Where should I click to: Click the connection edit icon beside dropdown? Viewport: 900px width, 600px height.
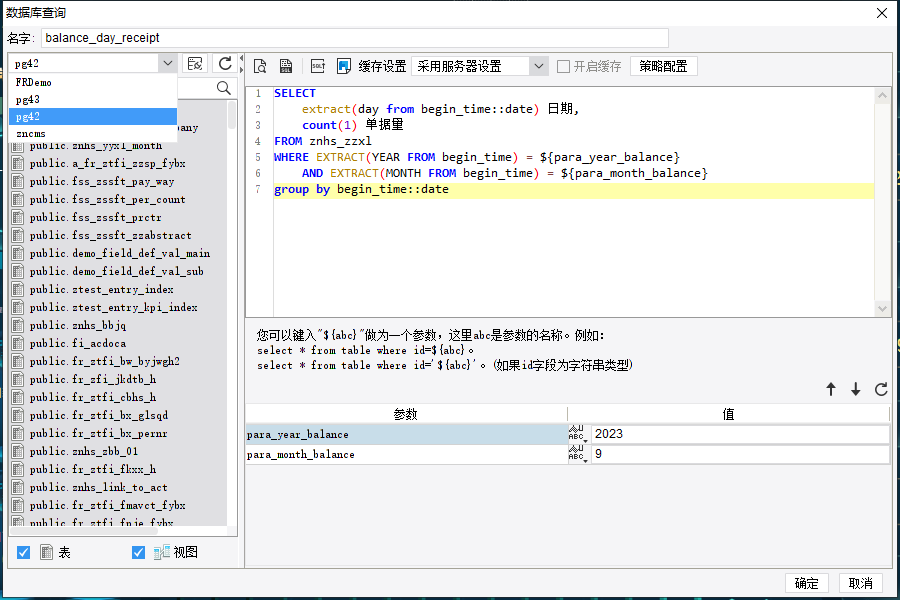pyautogui.click(x=196, y=63)
